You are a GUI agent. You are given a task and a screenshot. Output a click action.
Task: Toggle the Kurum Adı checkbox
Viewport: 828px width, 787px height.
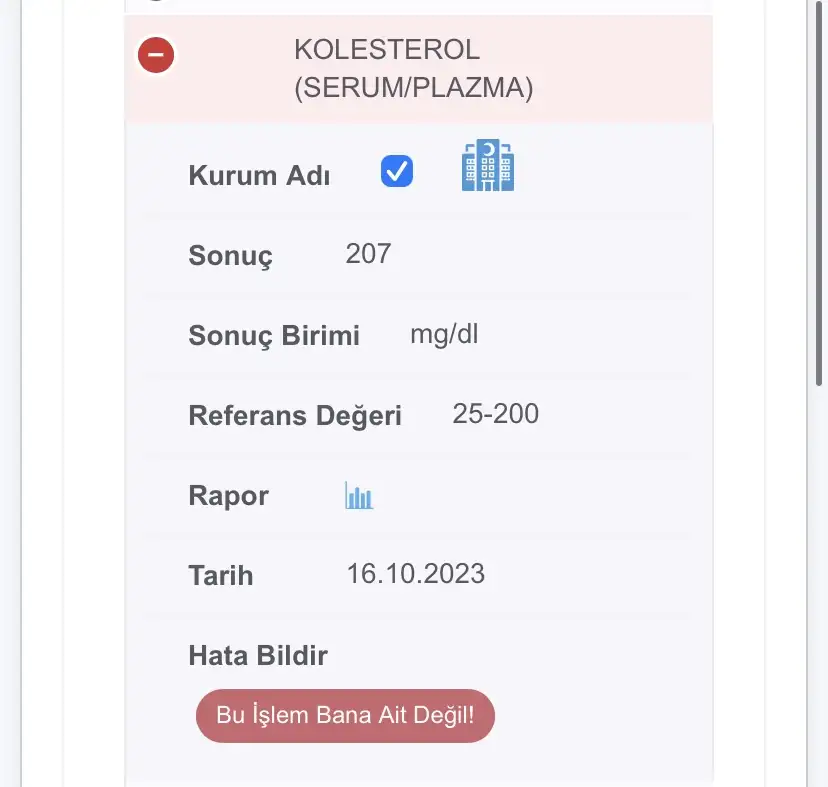tap(397, 171)
